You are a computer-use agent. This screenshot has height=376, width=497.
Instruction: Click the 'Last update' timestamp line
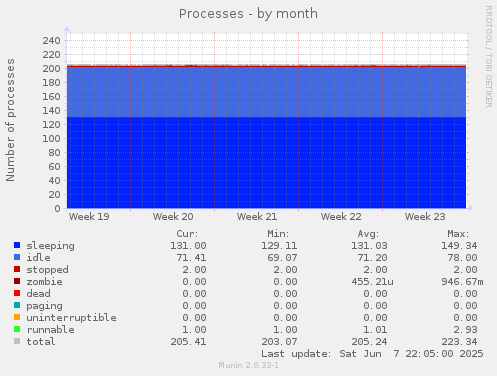click(x=372, y=354)
